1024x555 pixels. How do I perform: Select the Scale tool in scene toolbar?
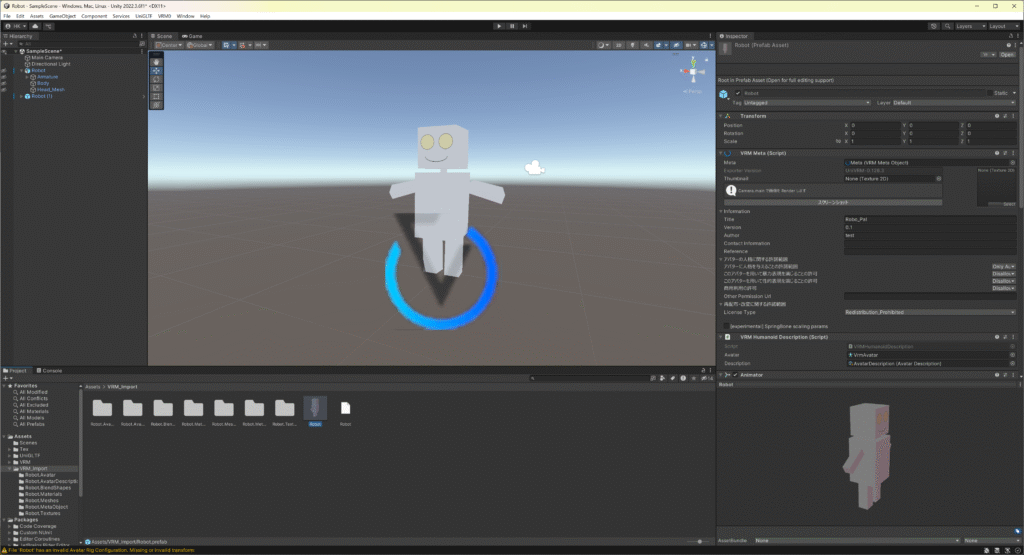click(155, 87)
